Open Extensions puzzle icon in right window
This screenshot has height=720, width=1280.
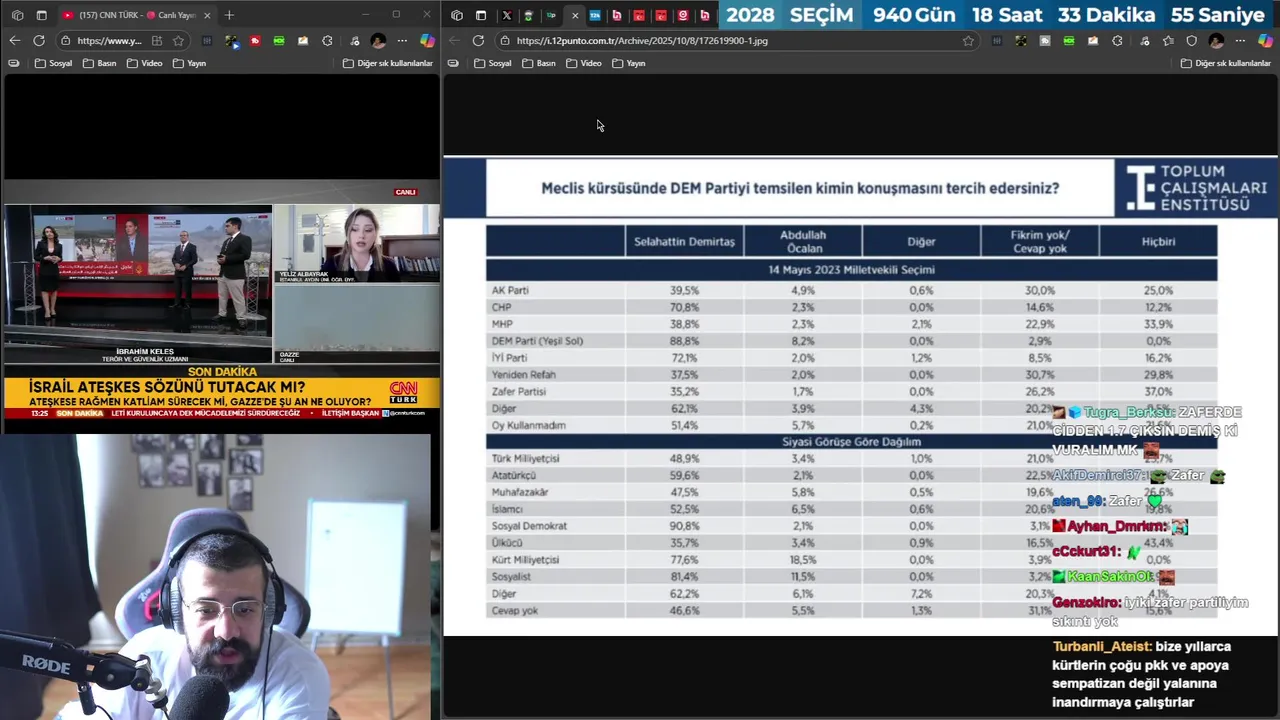[1117, 41]
